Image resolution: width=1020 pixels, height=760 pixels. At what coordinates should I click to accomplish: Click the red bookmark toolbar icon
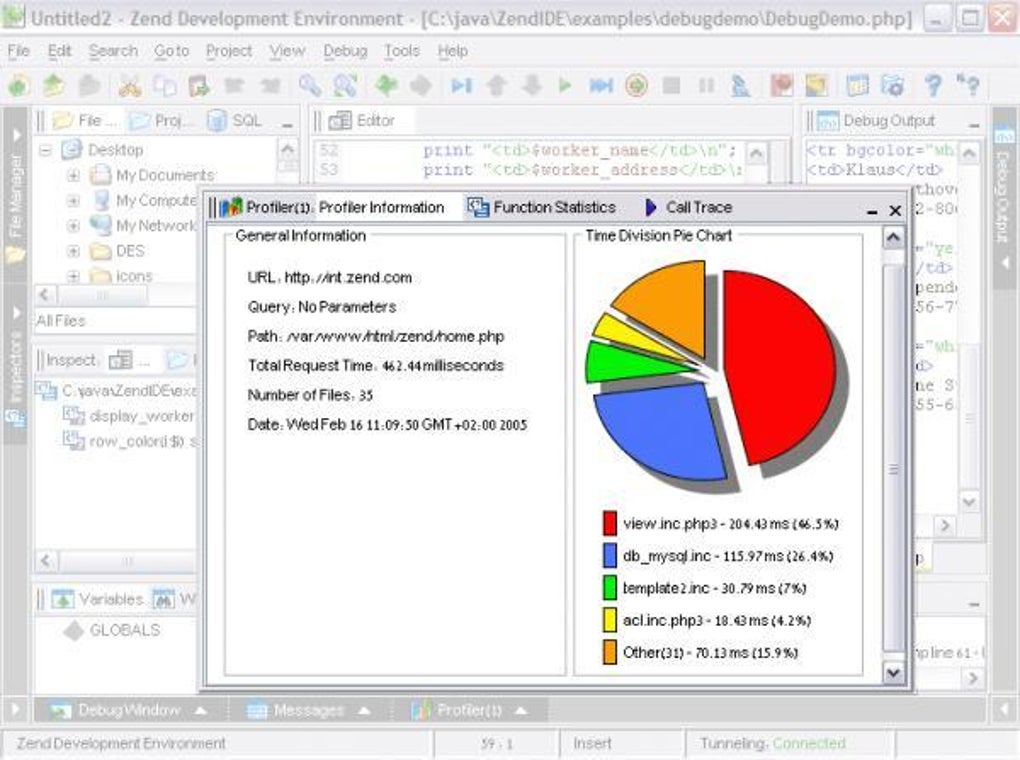(x=781, y=85)
